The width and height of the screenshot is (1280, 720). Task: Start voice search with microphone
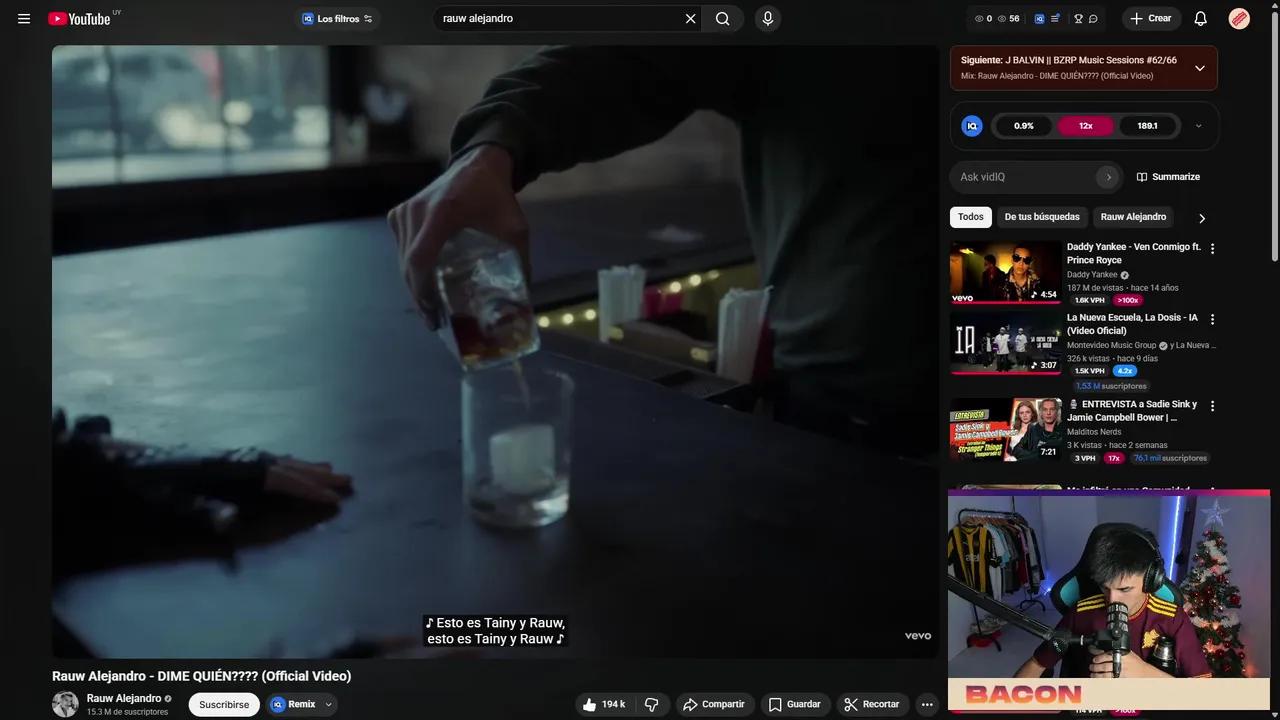(x=768, y=19)
